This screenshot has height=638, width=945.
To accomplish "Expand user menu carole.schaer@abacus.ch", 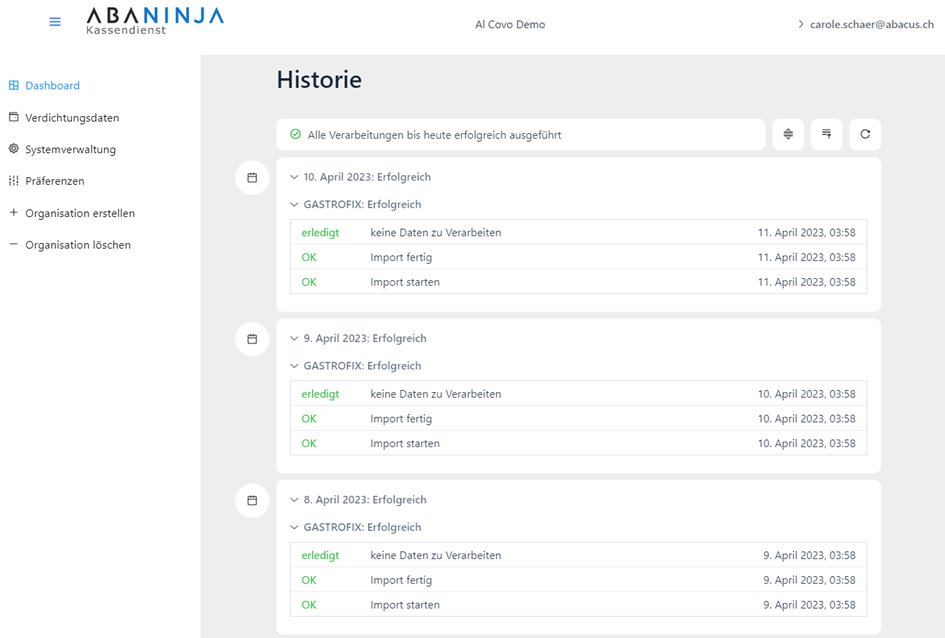I will [864, 24].
